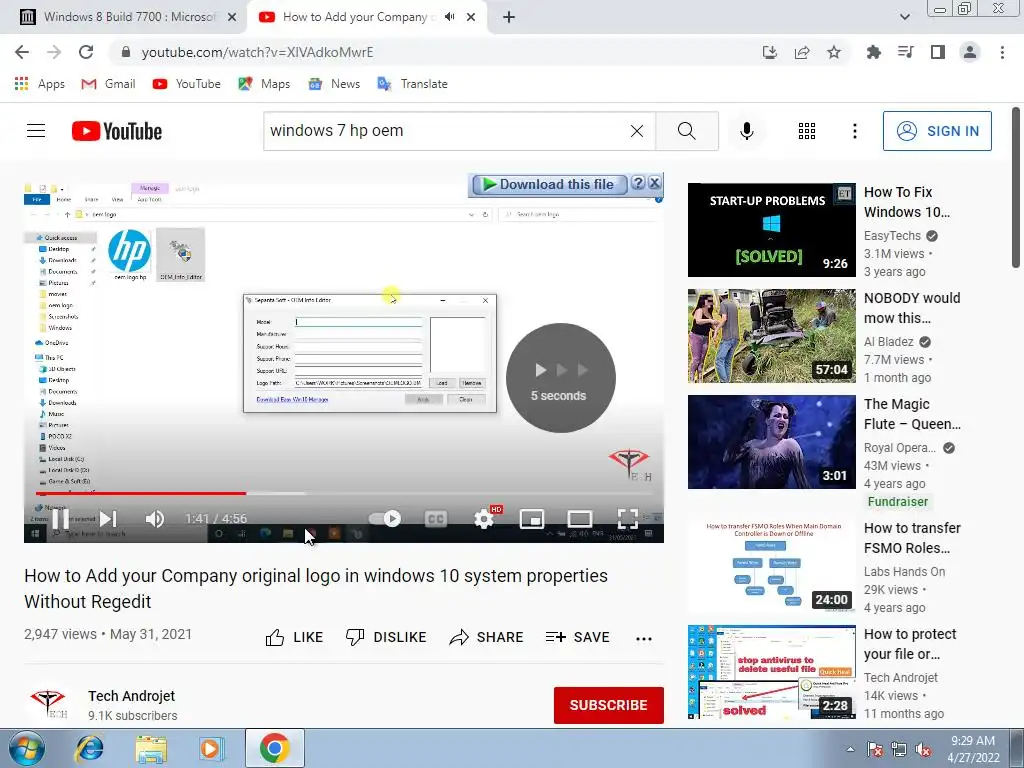The image size is (1024, 768).
Task: Mute tab audio speaker icon
Action: click(449, 17)
